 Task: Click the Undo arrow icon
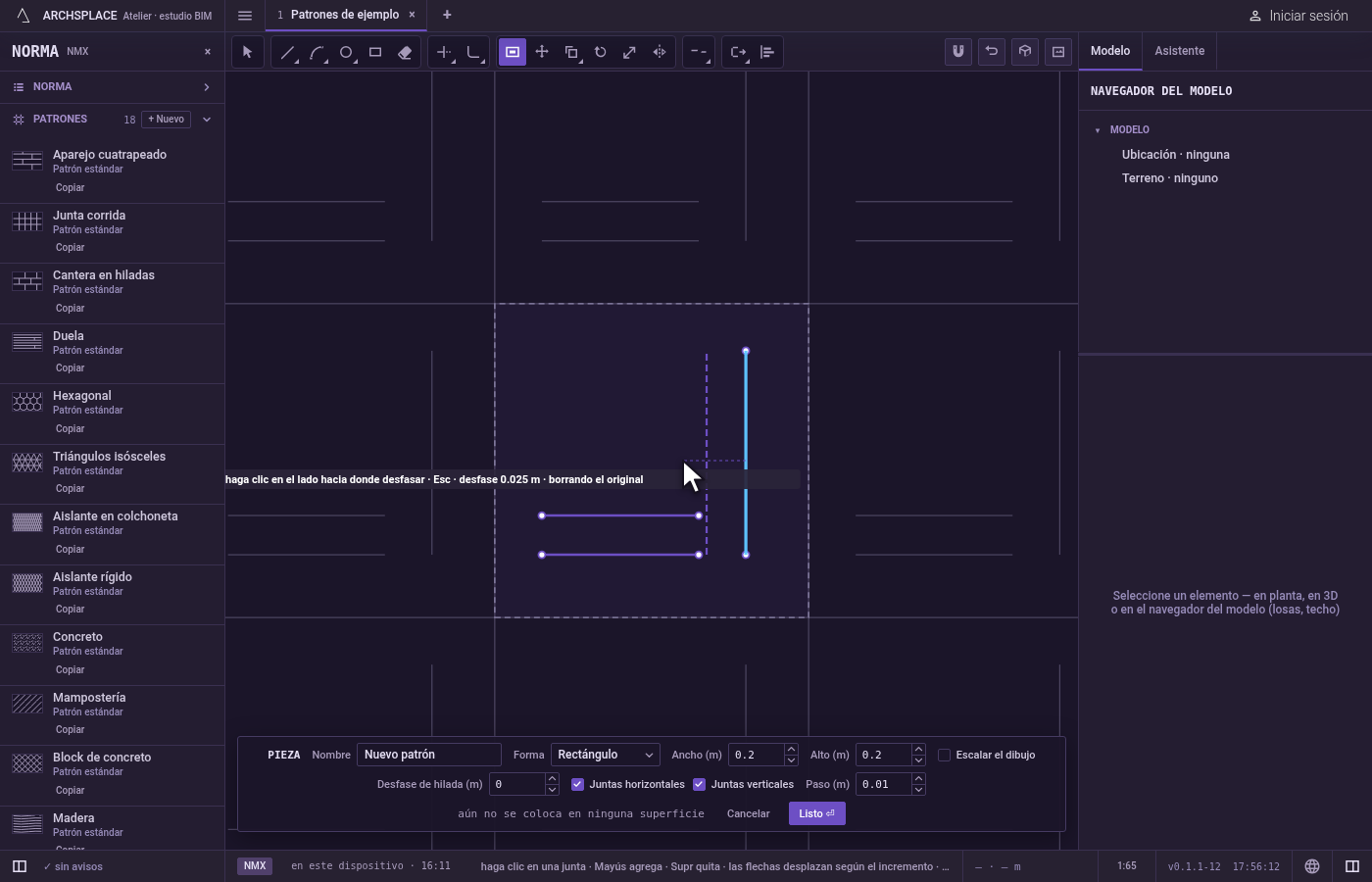(x=992, y=51)
